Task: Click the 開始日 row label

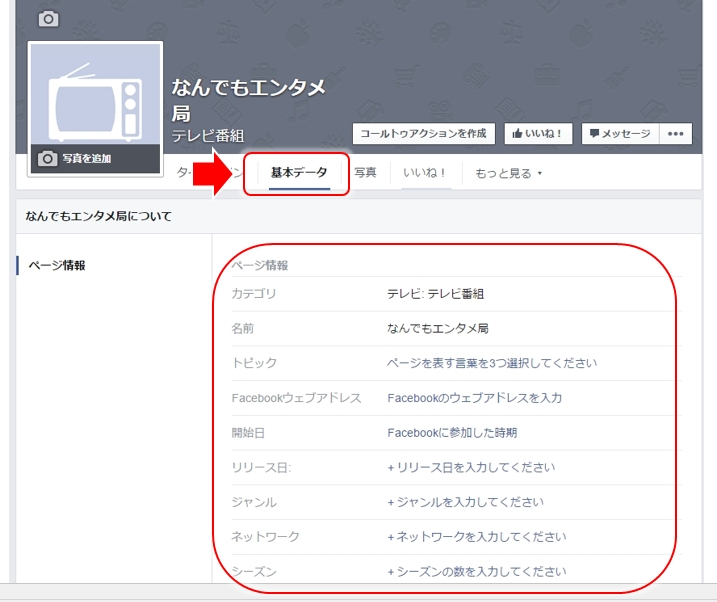Action: tap(248, 432)
